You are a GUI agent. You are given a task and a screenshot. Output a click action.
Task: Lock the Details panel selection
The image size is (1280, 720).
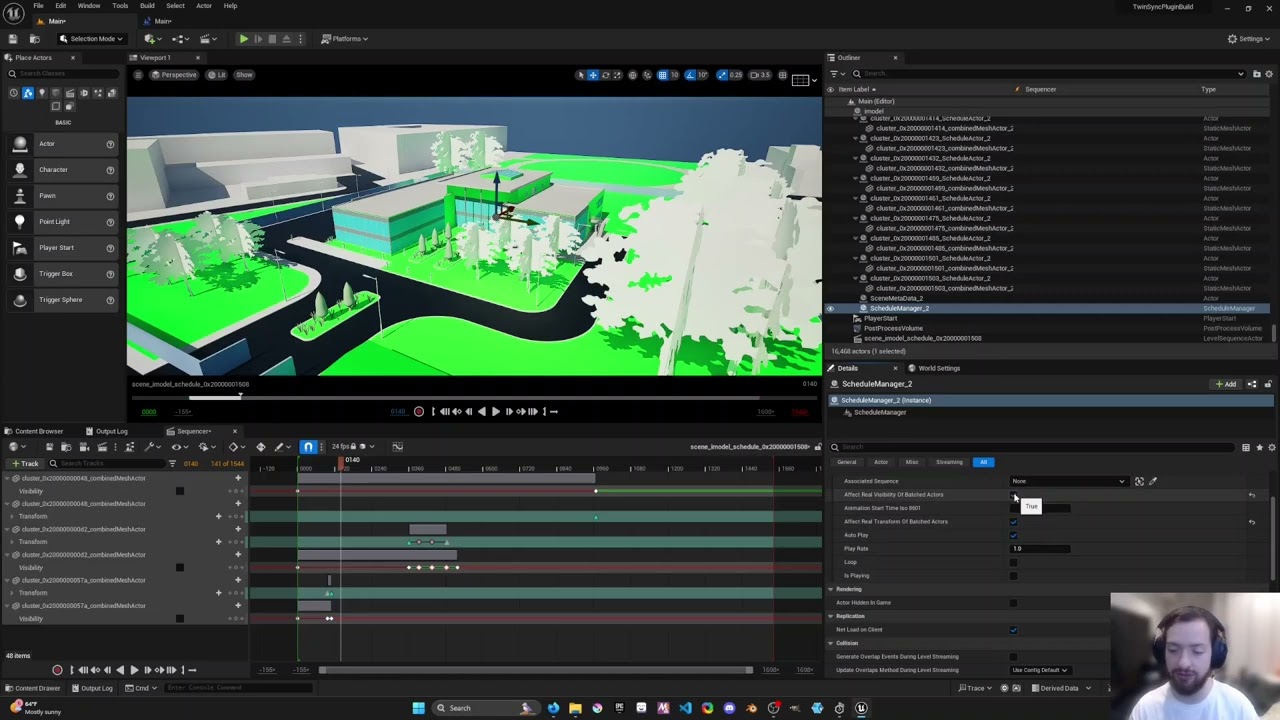tap(1268, 384)
